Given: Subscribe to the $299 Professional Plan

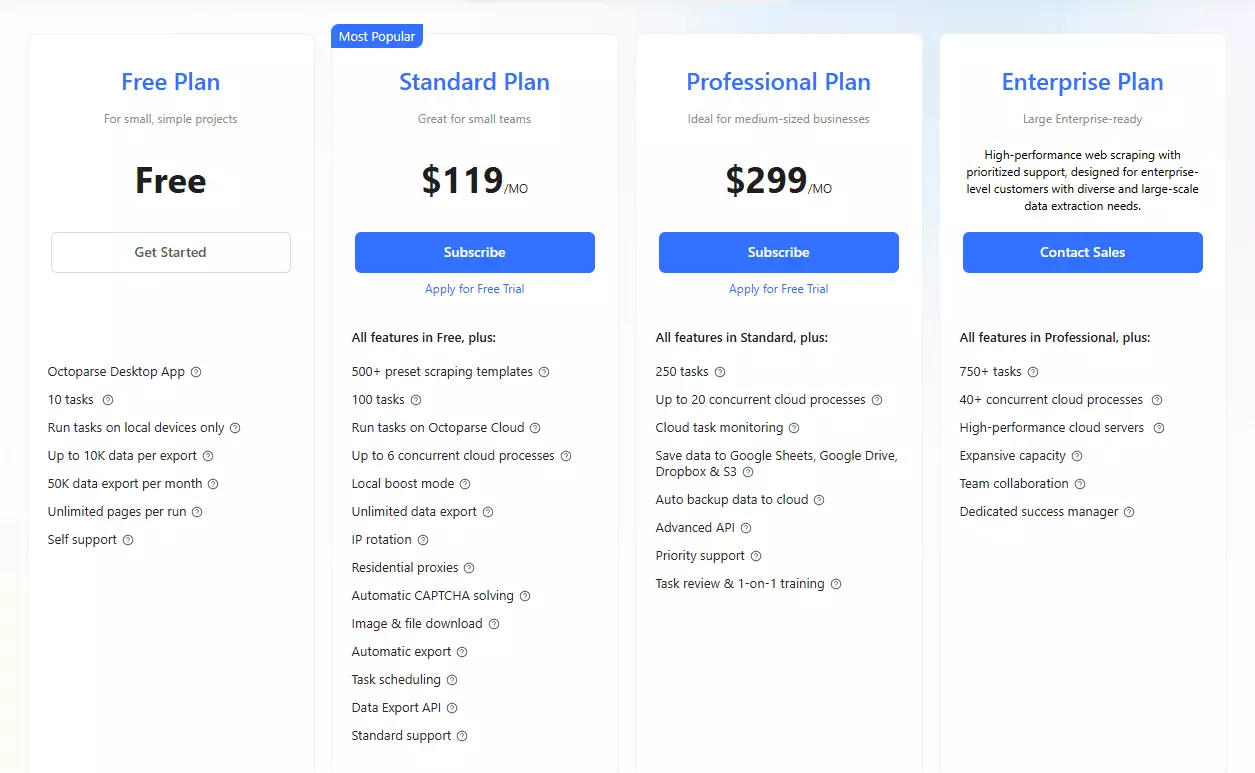Looking at the screenshot, I should click(779, 252).
